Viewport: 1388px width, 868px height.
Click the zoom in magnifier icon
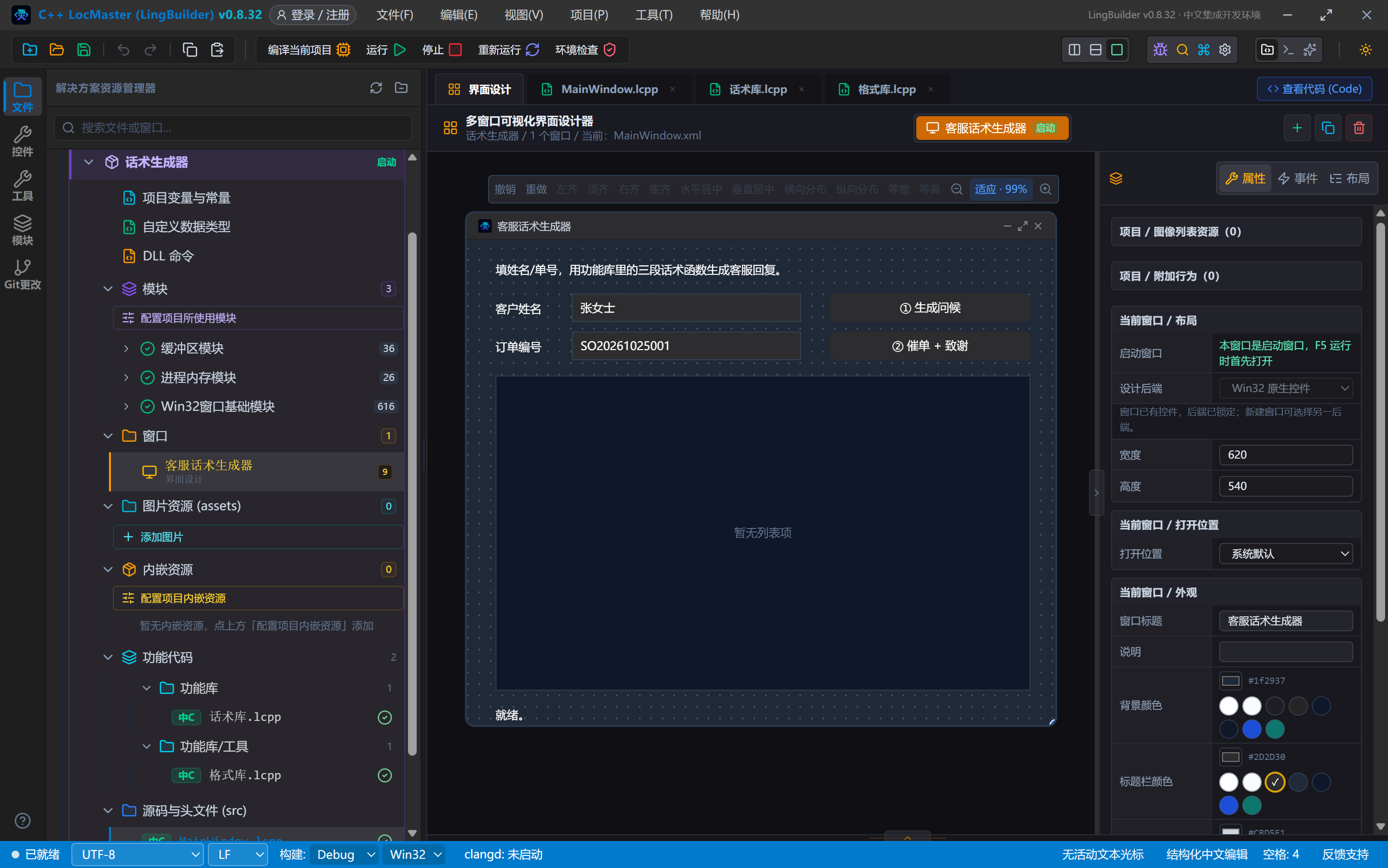1046,189
